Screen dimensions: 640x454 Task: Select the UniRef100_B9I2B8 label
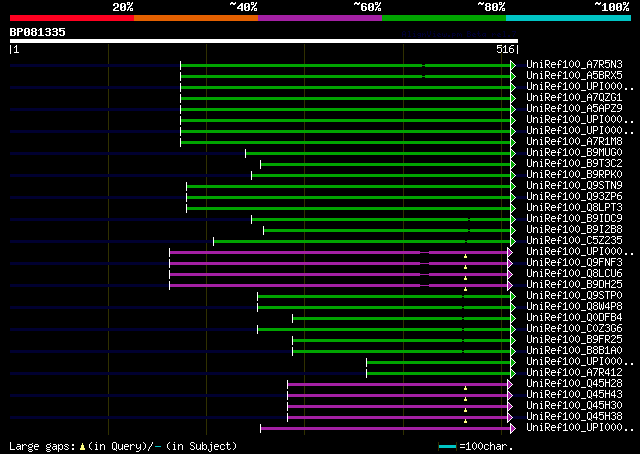click(x=574, y=230)
